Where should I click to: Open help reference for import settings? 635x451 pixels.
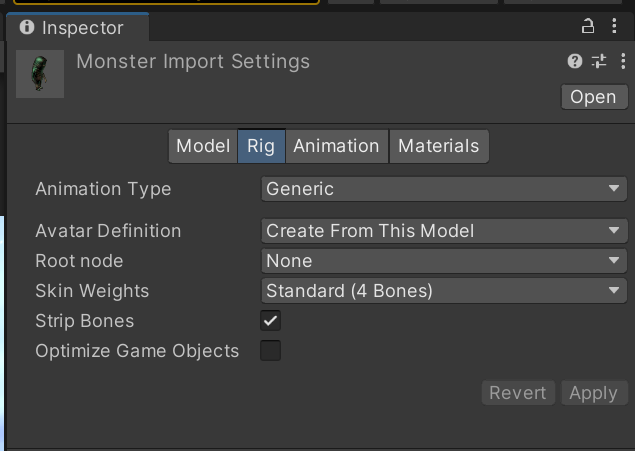(x=575, y=61)
